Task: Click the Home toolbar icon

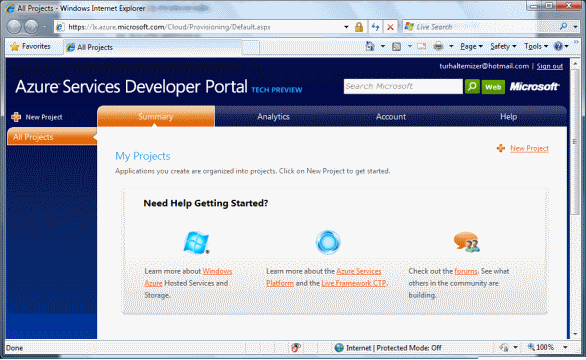Action: [370, 46]
